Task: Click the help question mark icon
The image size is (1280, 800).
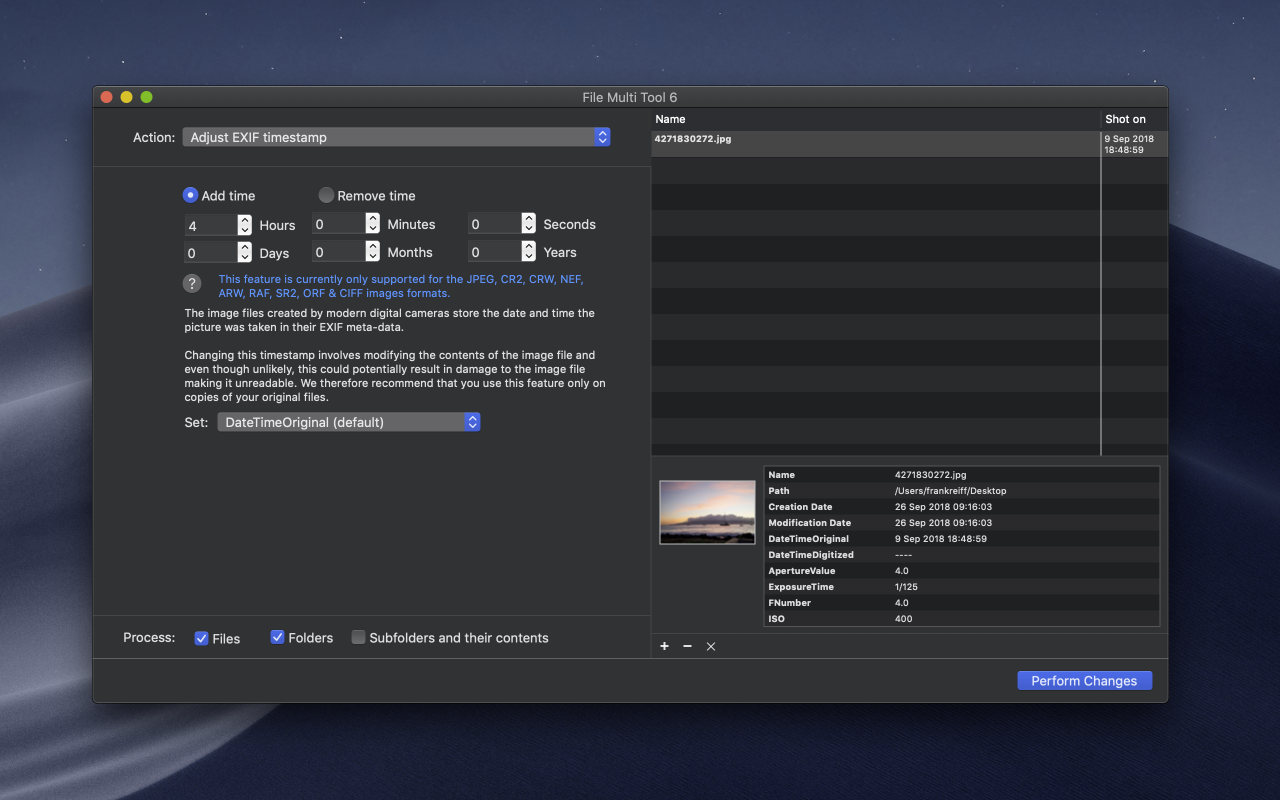Action: pos(192,284)
